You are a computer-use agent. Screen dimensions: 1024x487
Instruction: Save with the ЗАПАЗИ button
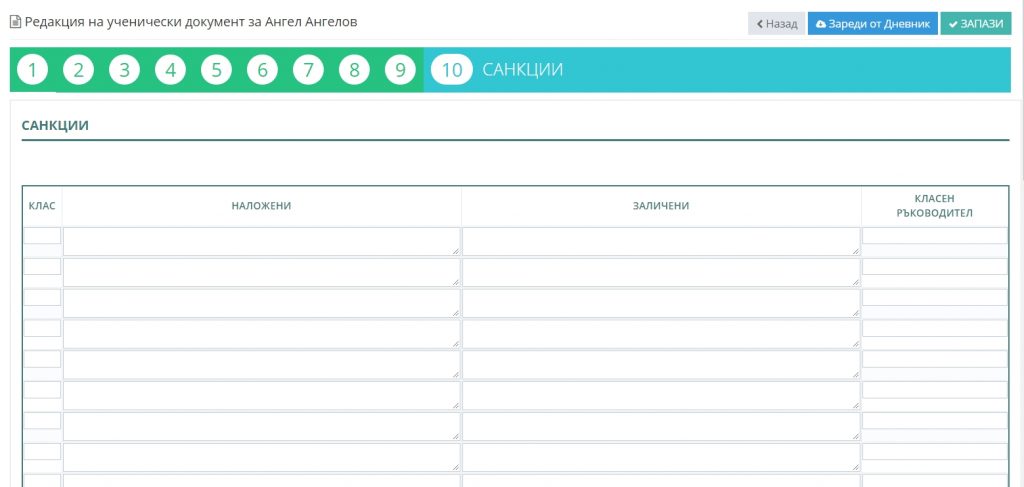[x=975, y=24]
